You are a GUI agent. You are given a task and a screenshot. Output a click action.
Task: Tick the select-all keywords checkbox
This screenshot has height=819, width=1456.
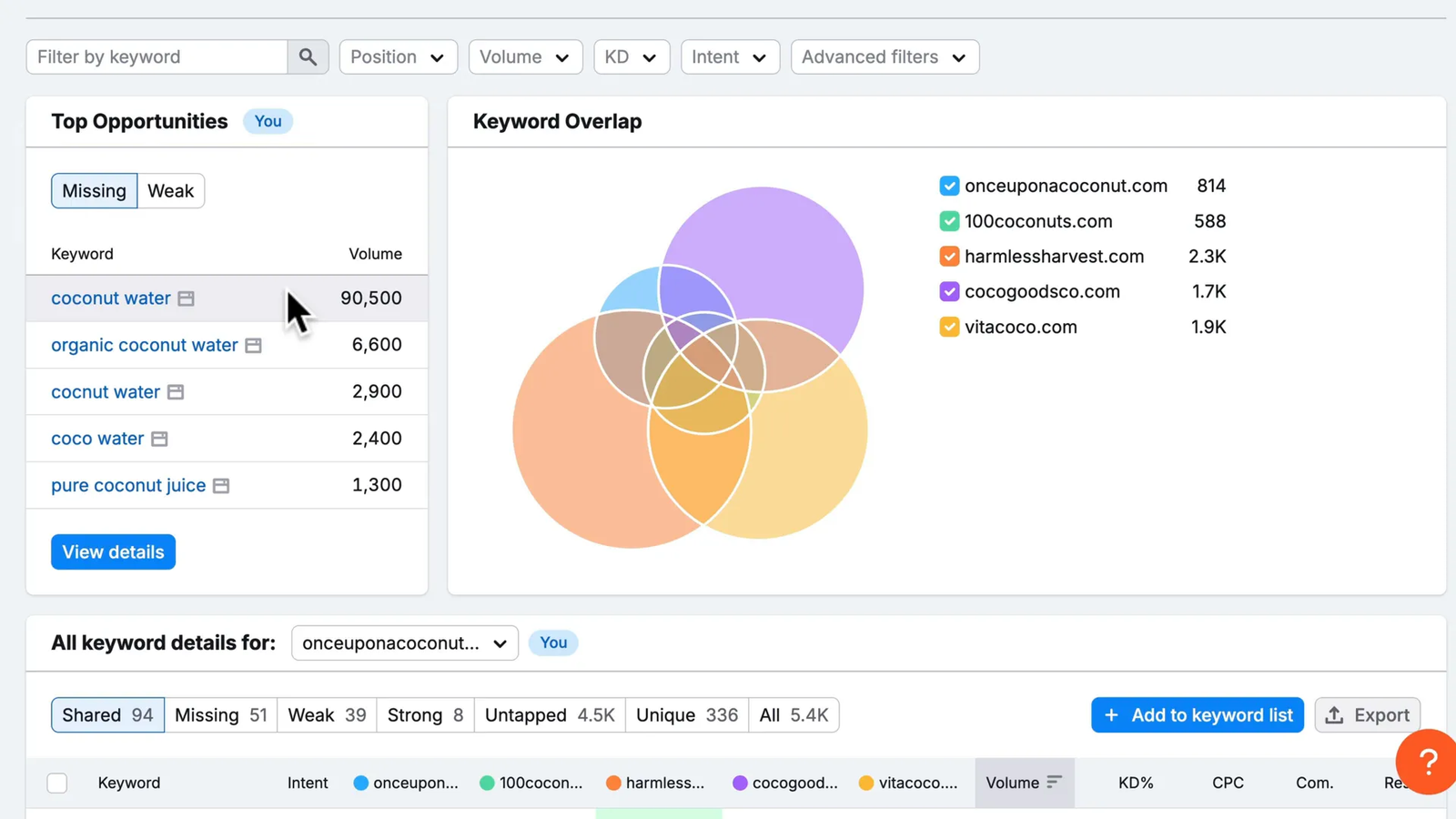57,783
